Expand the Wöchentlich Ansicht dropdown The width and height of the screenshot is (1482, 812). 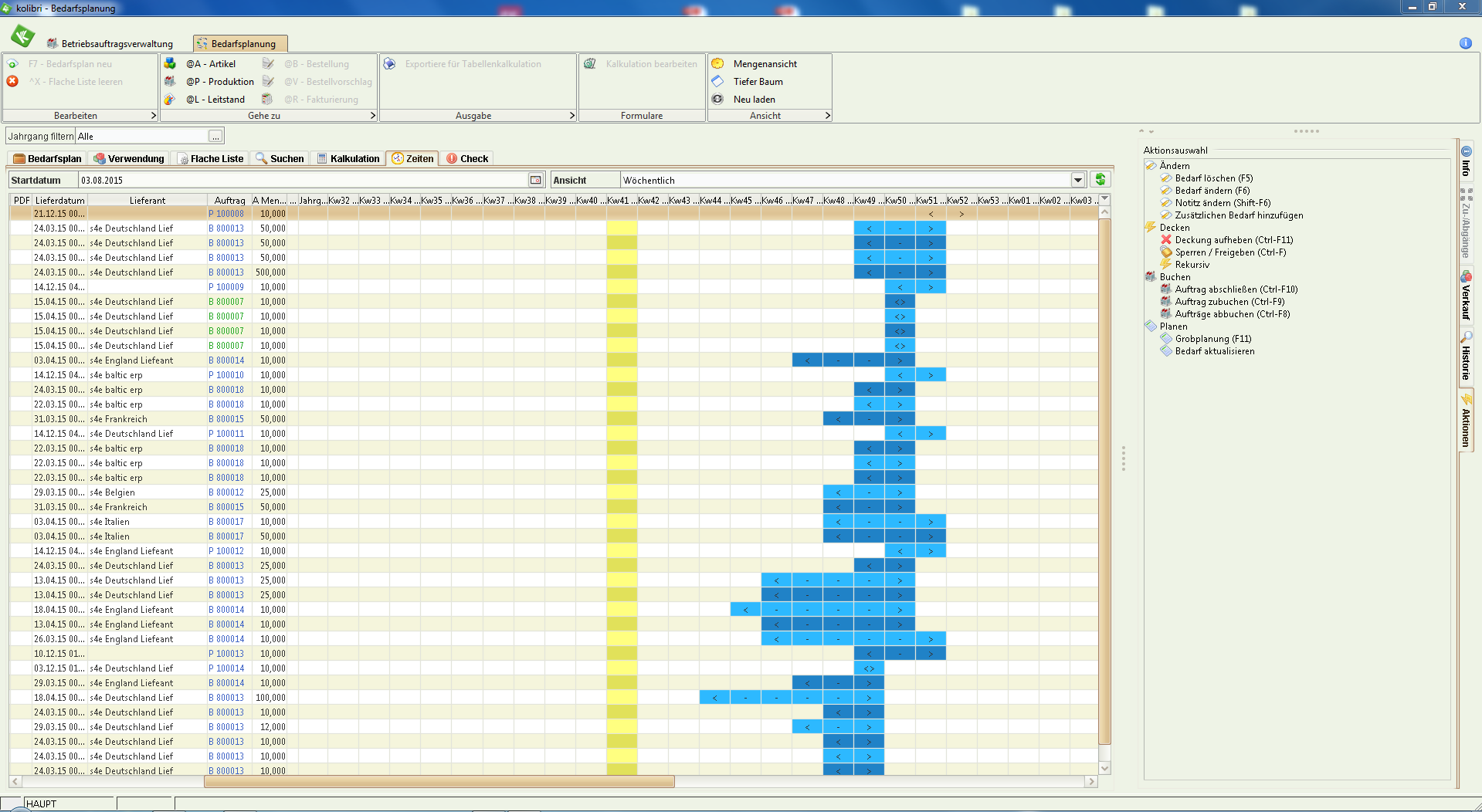(1078, 180)
